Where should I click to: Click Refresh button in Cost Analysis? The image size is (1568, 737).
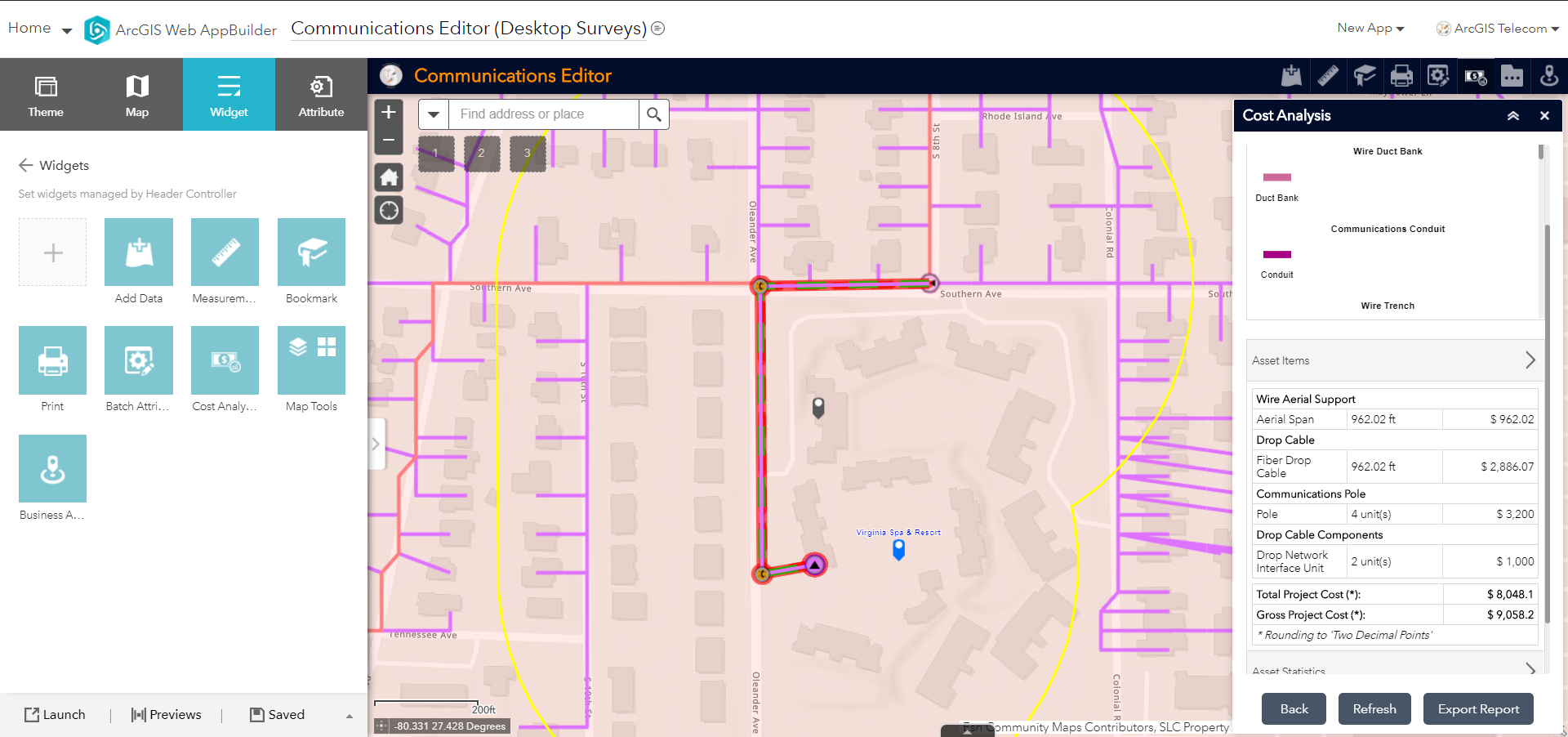point(1374,709)
